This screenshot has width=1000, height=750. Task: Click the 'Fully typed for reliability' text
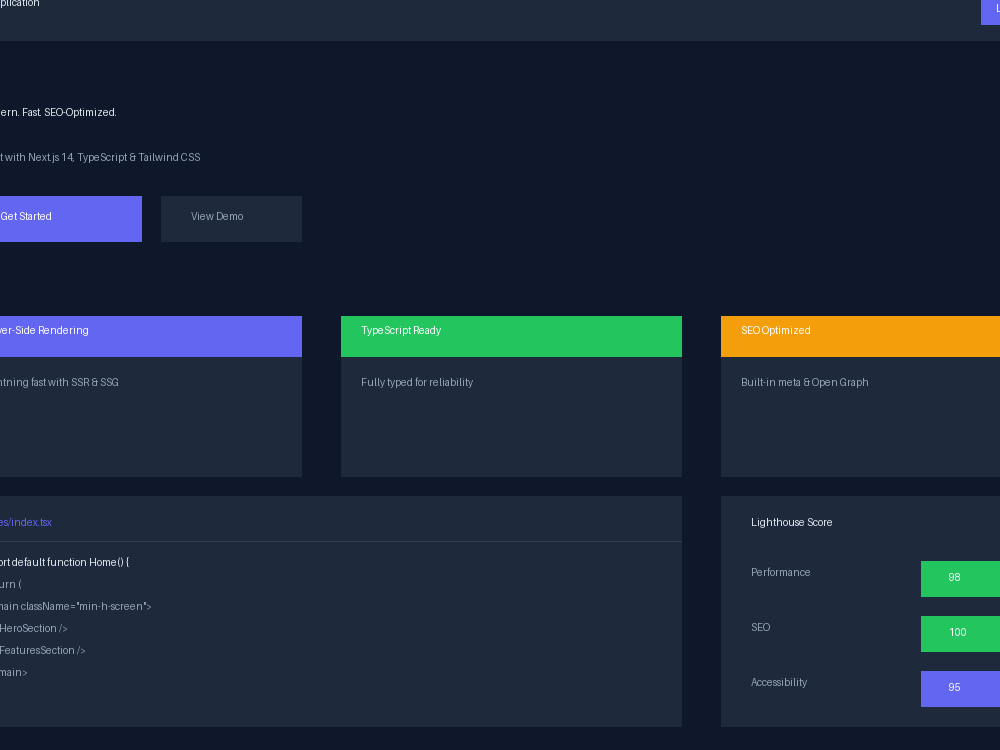click(x=417, y=382)
